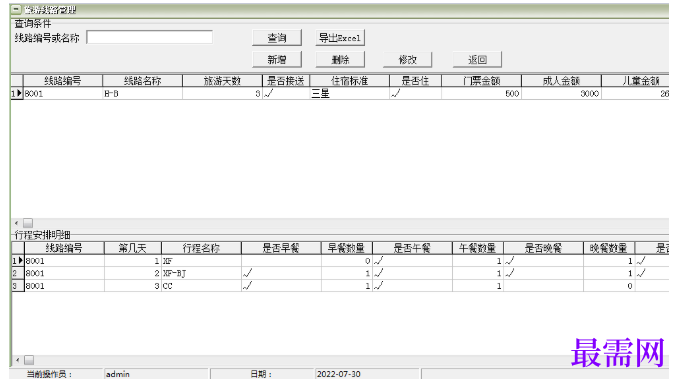683x384 pixels.
Task: Click the 线路编号或名称 search field
Action: click(x=149, y=37)
